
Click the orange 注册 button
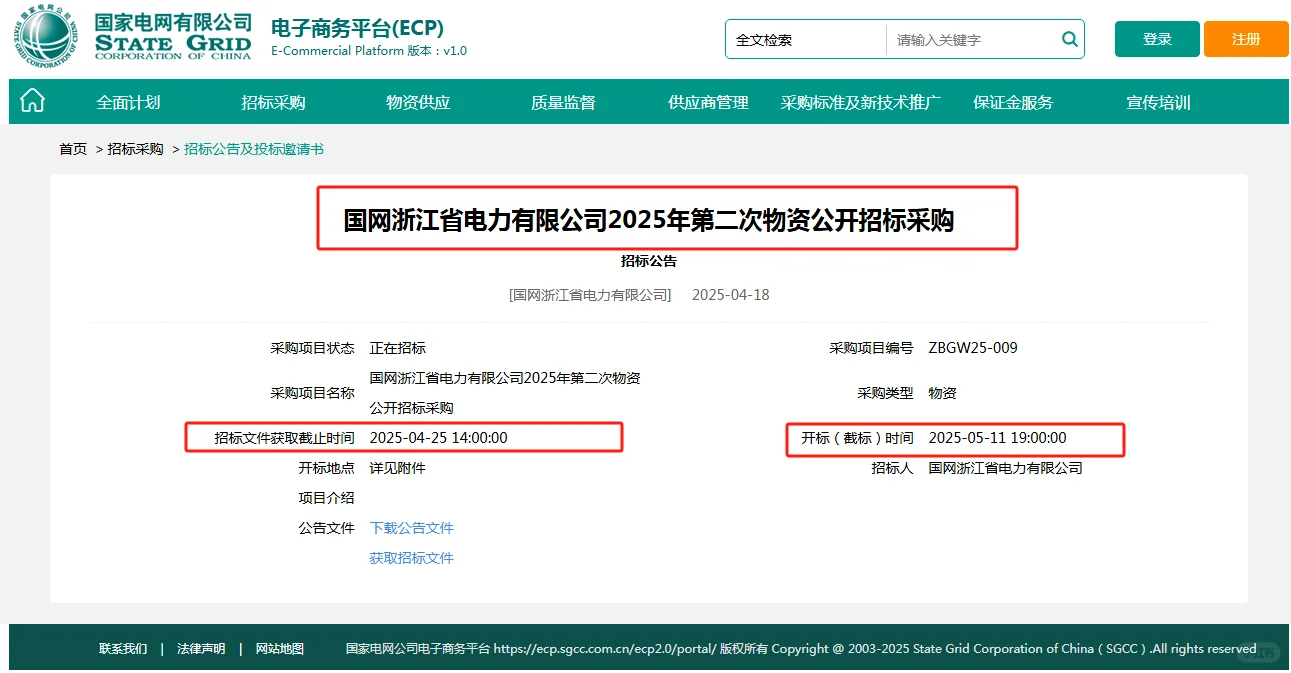[1245, 38]
